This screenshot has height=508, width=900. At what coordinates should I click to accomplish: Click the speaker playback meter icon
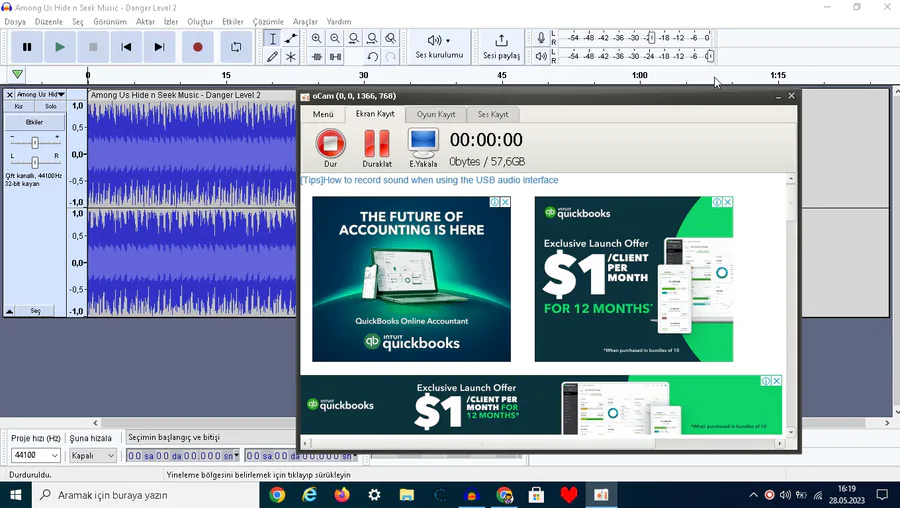[x=541, y=56]
